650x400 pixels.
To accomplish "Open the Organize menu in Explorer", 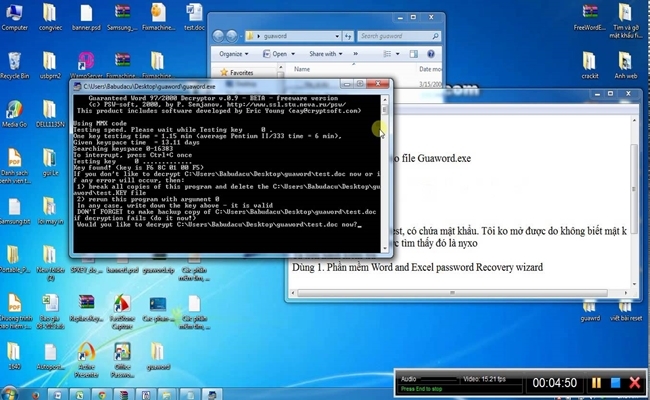I will click(x=233, y=54).
